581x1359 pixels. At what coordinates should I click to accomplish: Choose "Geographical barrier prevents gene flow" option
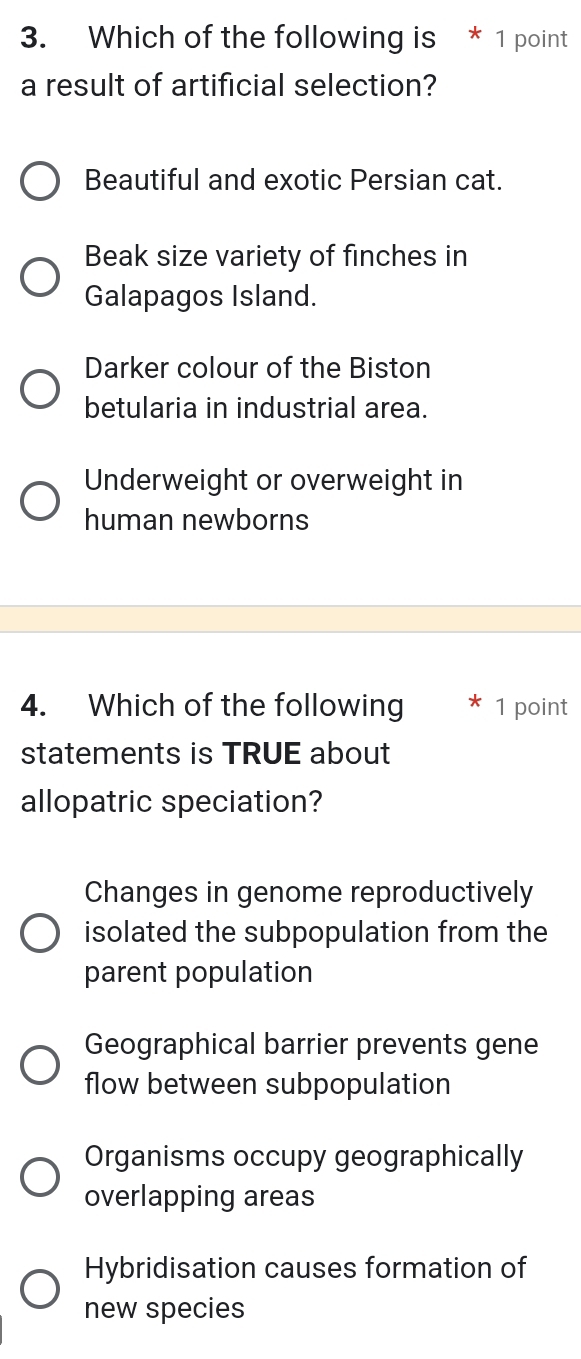tap(311, 1064)
